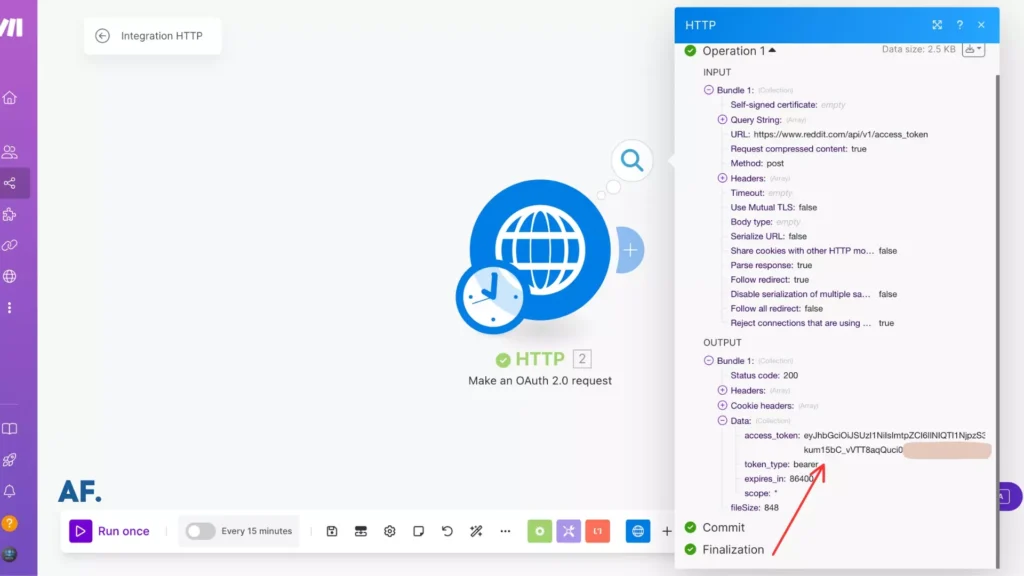The width and height of the screenshot is (1024, 576).
Task: Go back using the arrow beside Integration HTTP
Action: (103, 36)
